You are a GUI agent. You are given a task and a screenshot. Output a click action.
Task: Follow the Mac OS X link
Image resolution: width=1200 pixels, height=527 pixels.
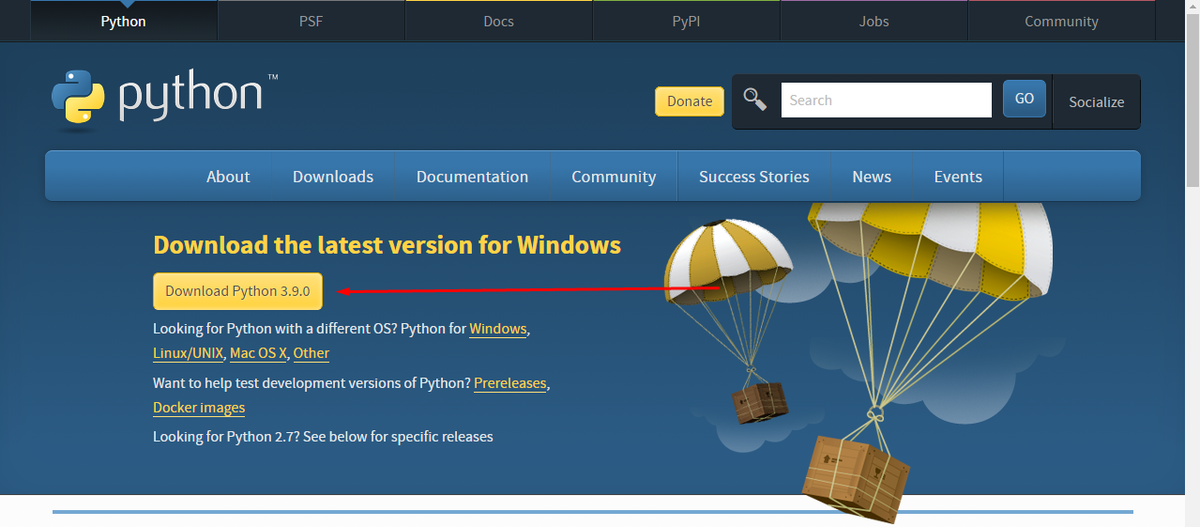point(259,353)
